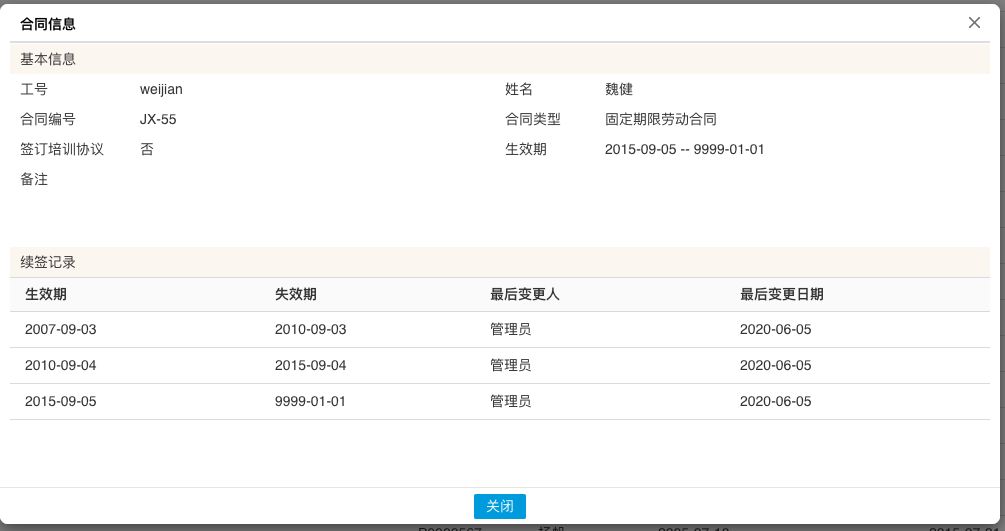
Task: Click the 签订培训协议 value 否
Action: [x=147, y=149]
